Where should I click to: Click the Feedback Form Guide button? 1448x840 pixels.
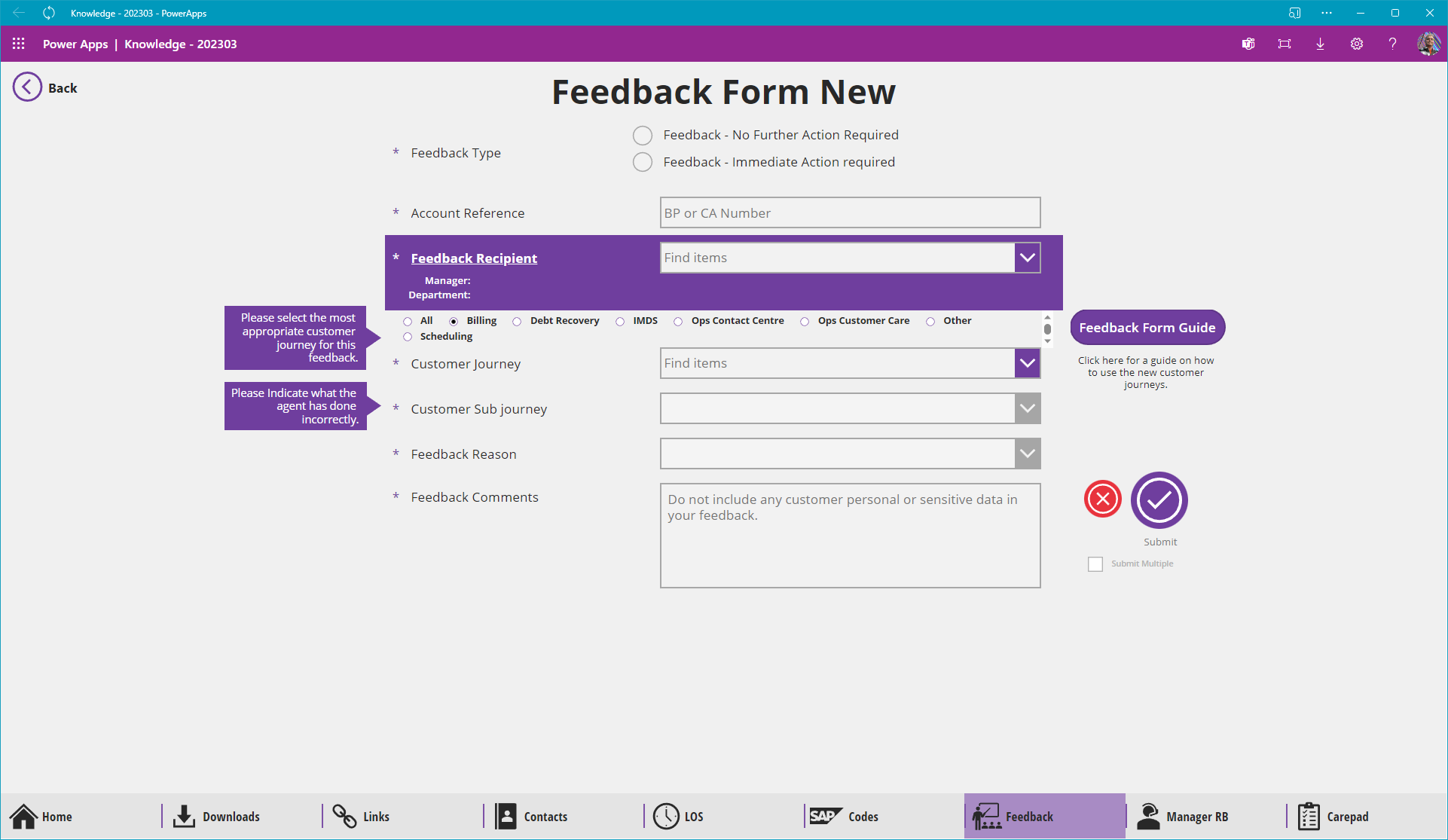click(1147, 328)
